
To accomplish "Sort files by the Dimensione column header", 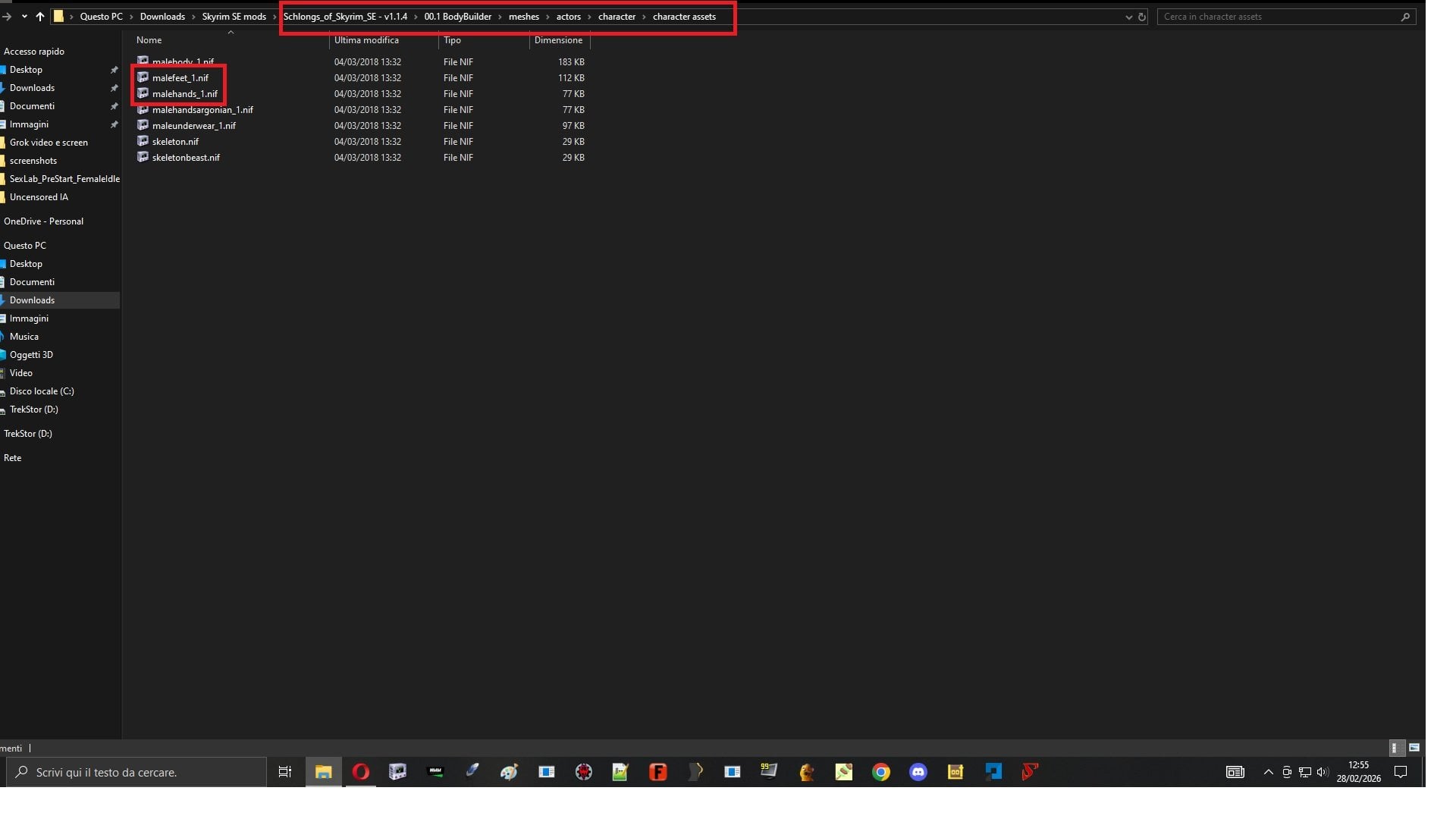I will click(560, 40).
